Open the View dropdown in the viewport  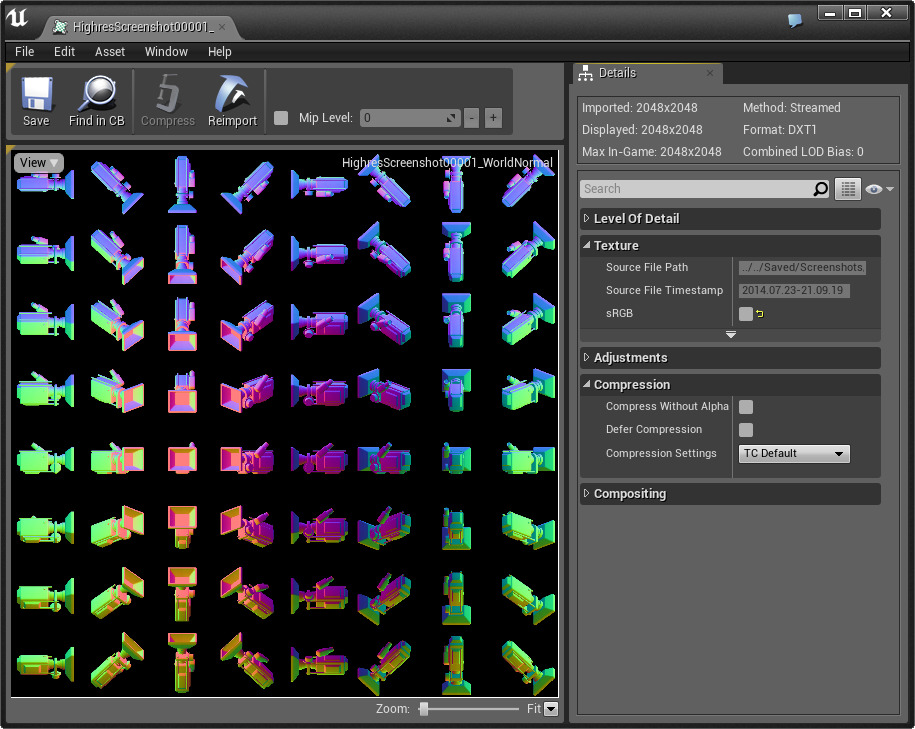39,163
